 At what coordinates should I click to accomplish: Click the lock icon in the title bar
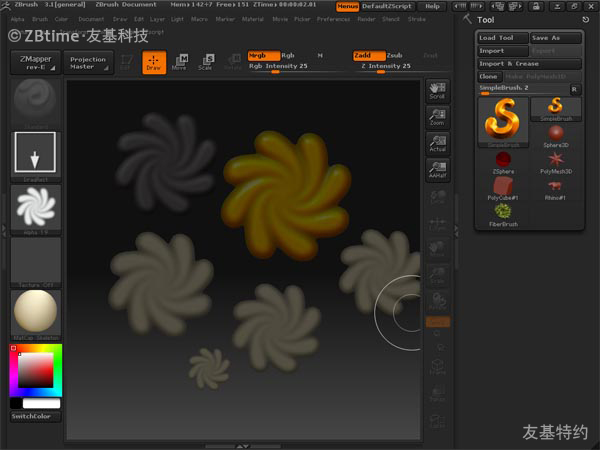tap(536, 6)
